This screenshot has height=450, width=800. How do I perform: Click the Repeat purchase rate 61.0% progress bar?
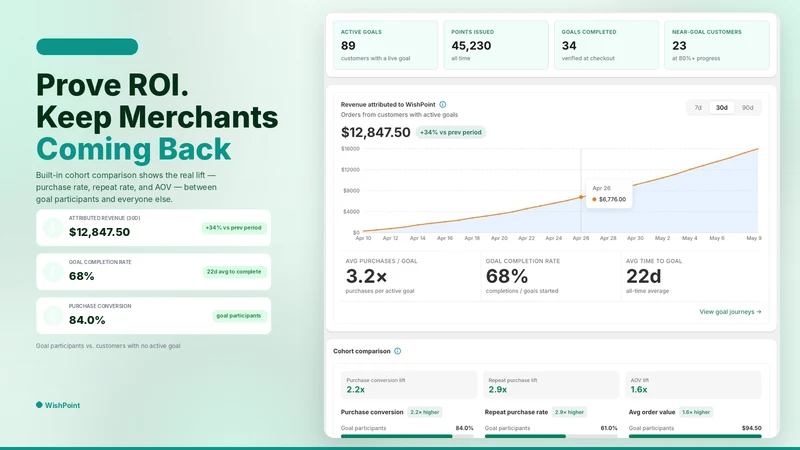pos(551,436)
